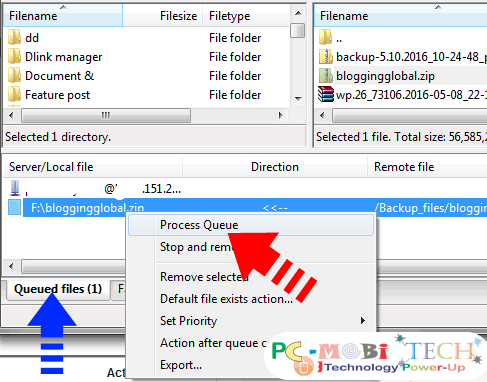Select the Document & folder name
The image size is (487, 382).
tap(59, 76)
